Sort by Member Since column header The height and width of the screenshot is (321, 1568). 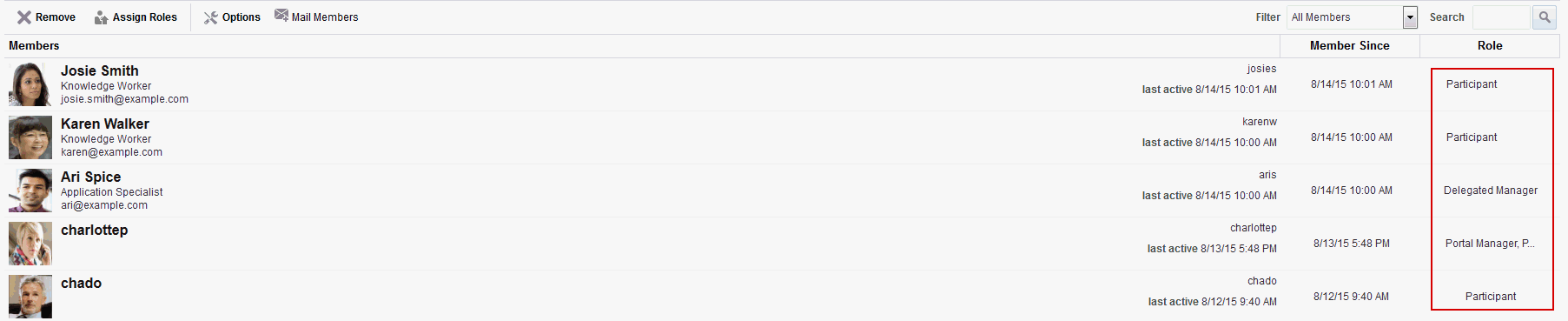coord(1350,46)
